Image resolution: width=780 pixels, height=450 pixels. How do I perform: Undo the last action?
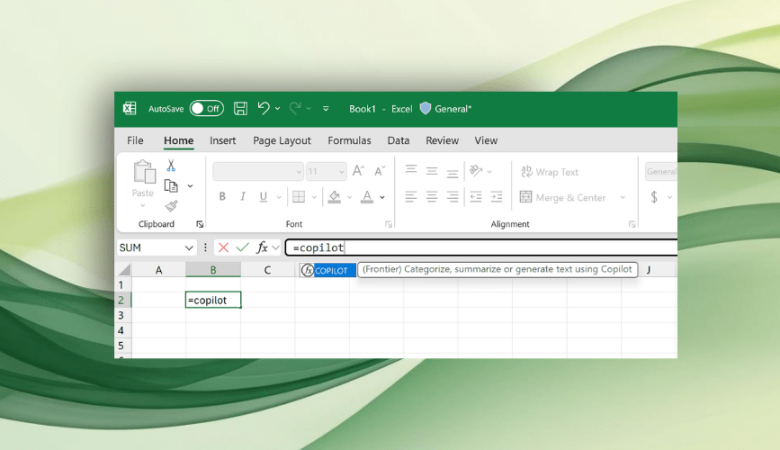coord(263,108)
